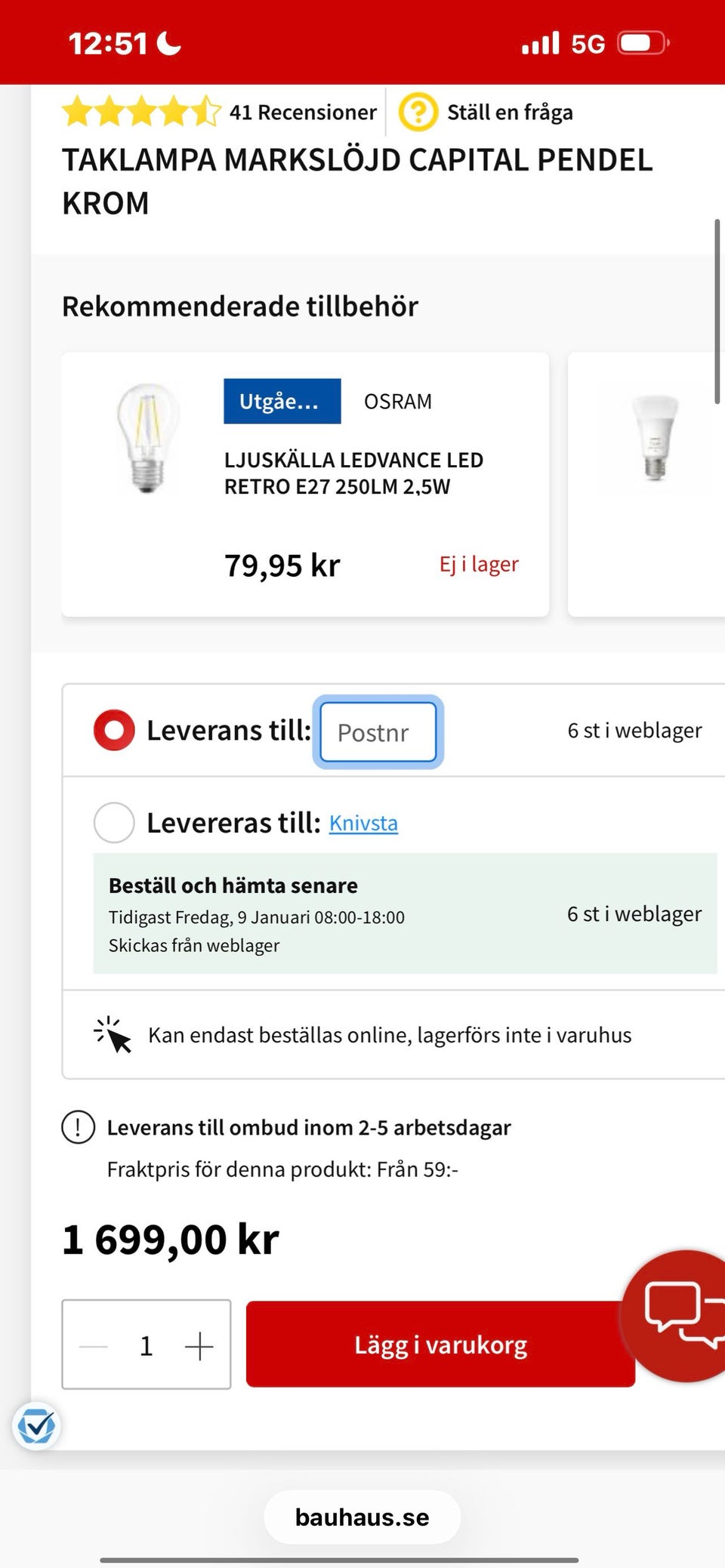This screenshot has width=725, height=1568.
Task: Open the second recommended bulb image
Action: point(655,438)
